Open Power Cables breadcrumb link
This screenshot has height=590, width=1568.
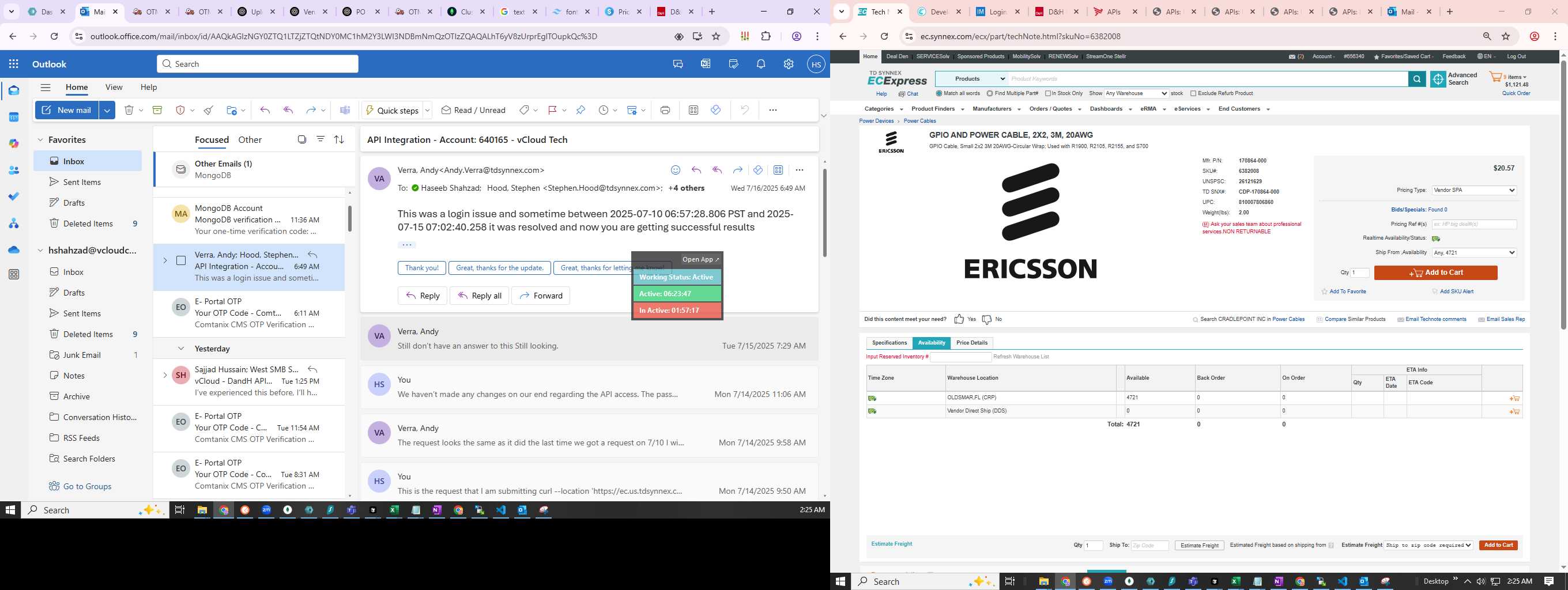919,121
